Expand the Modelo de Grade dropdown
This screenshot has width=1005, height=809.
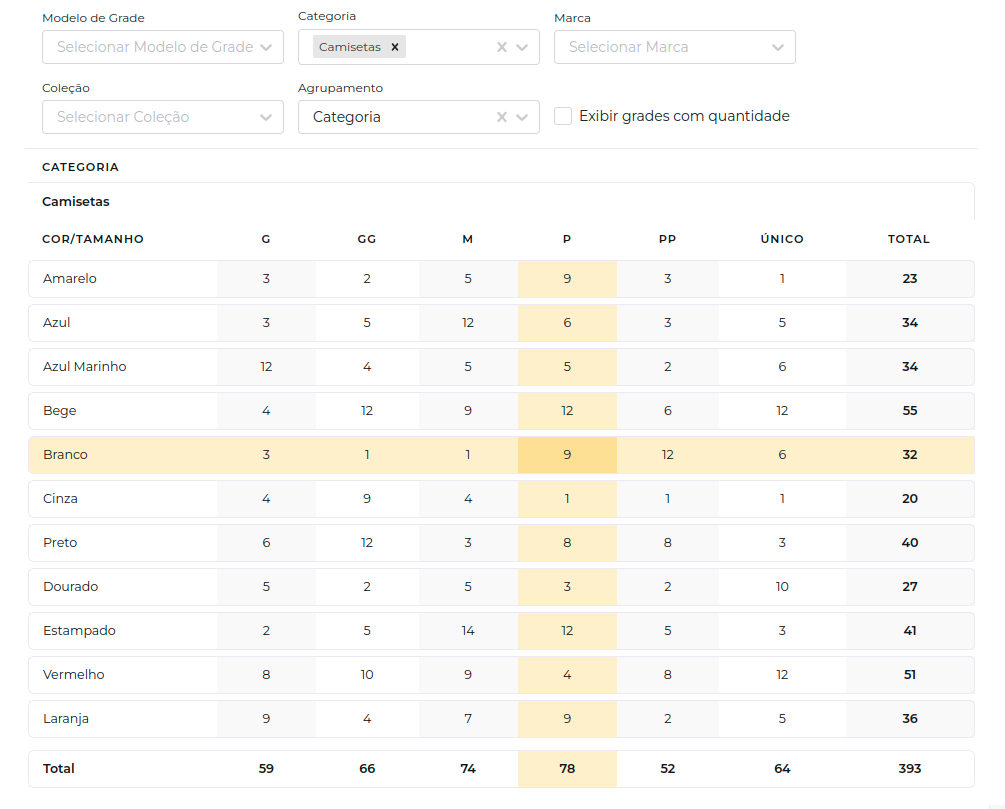click(x=265, y=47)
